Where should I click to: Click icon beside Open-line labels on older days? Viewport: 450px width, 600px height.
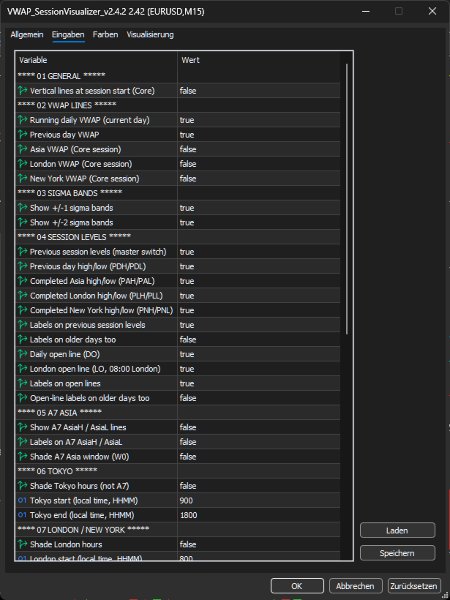coord(23,398)
